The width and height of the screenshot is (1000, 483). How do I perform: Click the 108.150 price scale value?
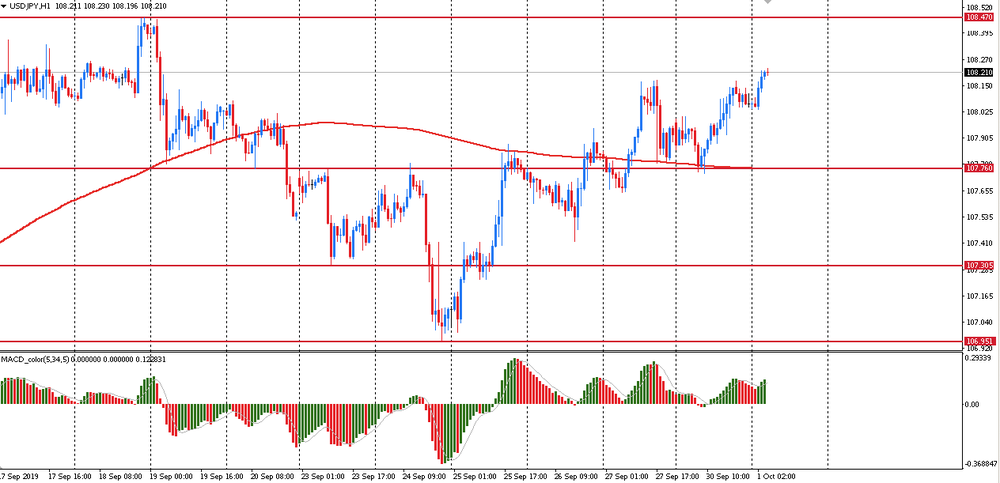pos(980,85)
